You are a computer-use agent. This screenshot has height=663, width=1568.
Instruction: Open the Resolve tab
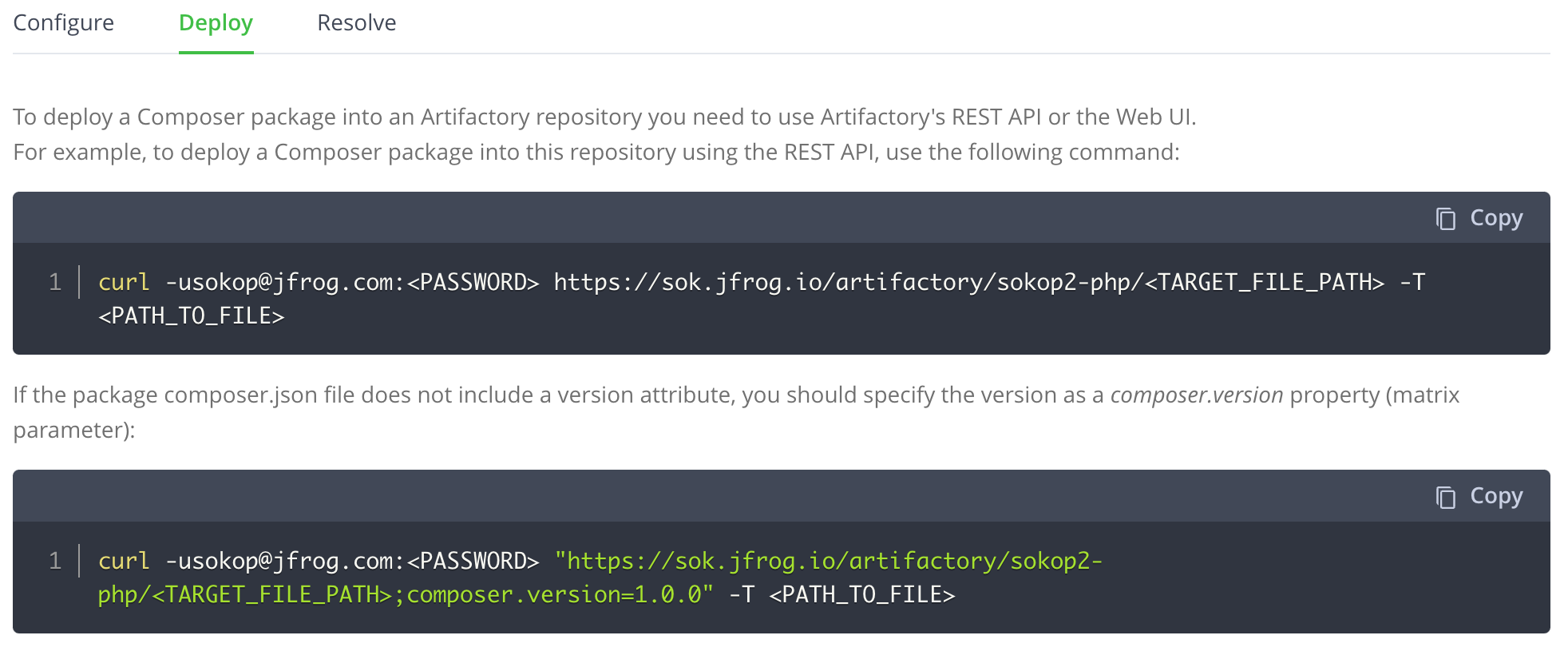tap(356, 23)
